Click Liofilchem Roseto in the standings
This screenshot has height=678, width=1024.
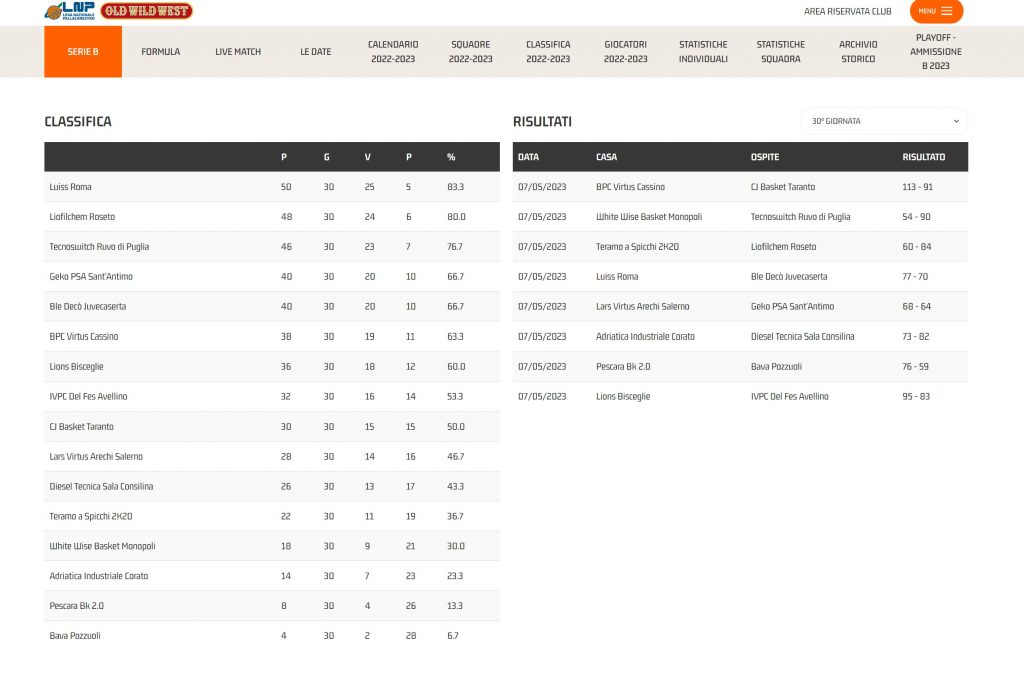(82, 217)
